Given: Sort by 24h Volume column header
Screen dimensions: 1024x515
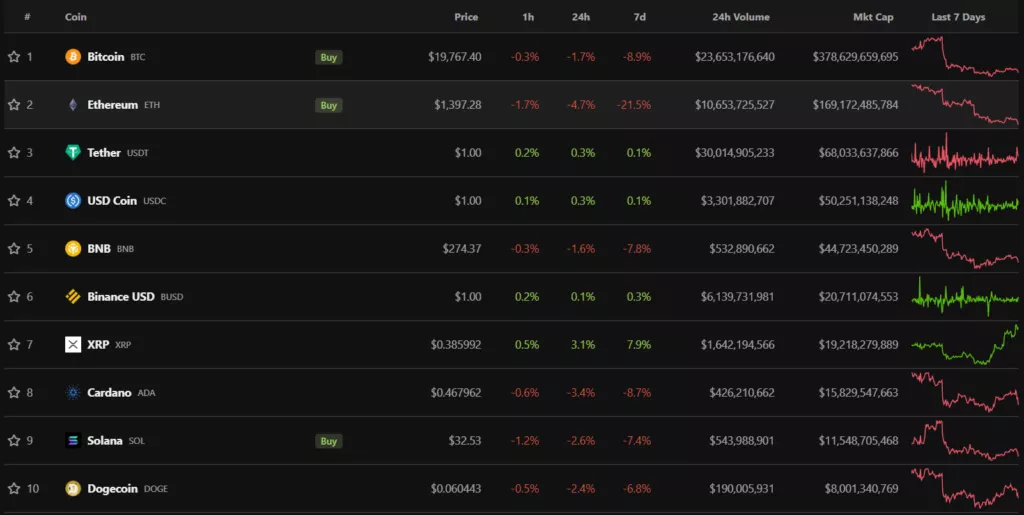Looking at the screenshot, I should (741, 17).
